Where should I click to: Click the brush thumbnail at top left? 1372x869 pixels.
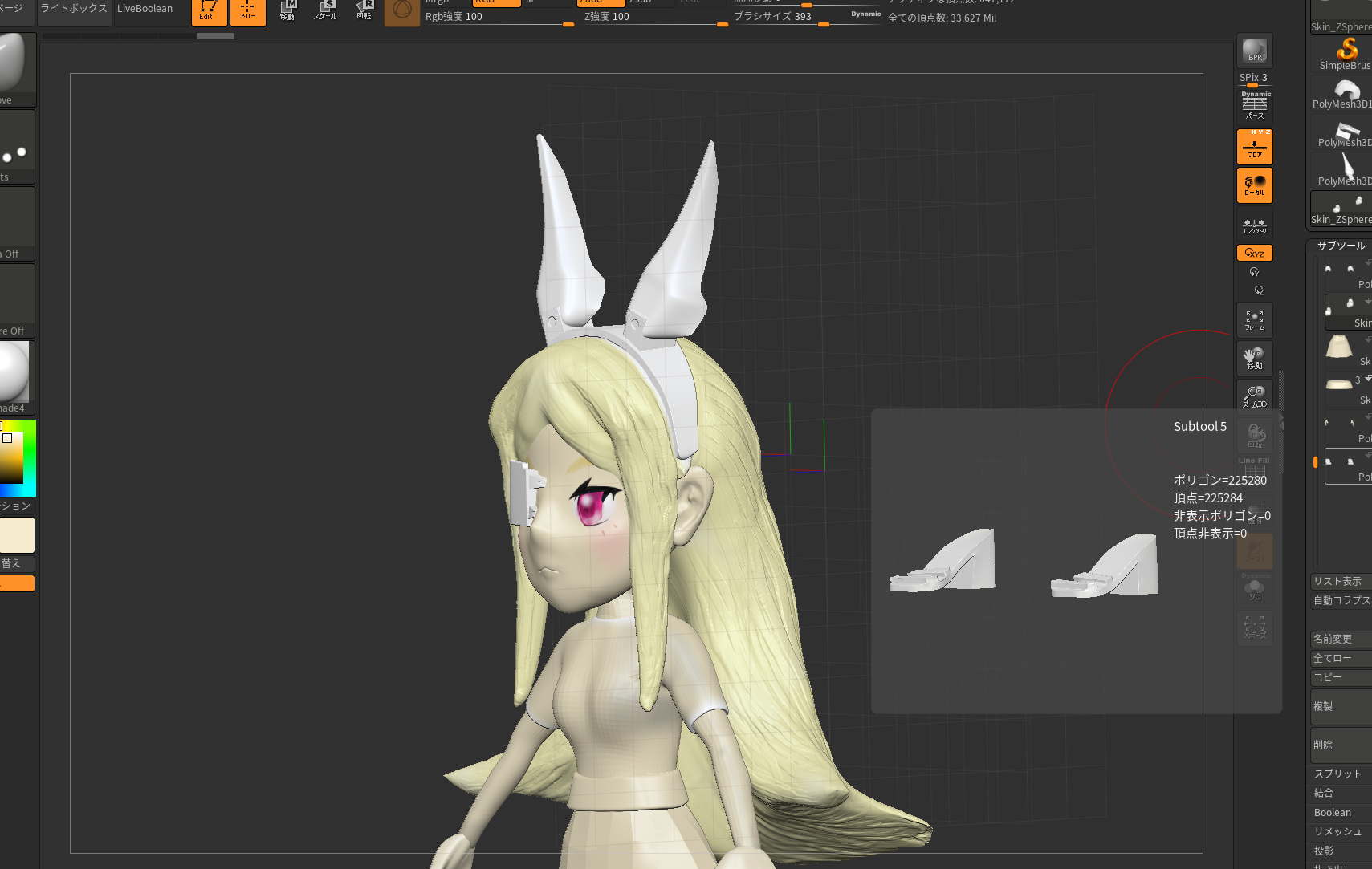(x=17, y=69)
